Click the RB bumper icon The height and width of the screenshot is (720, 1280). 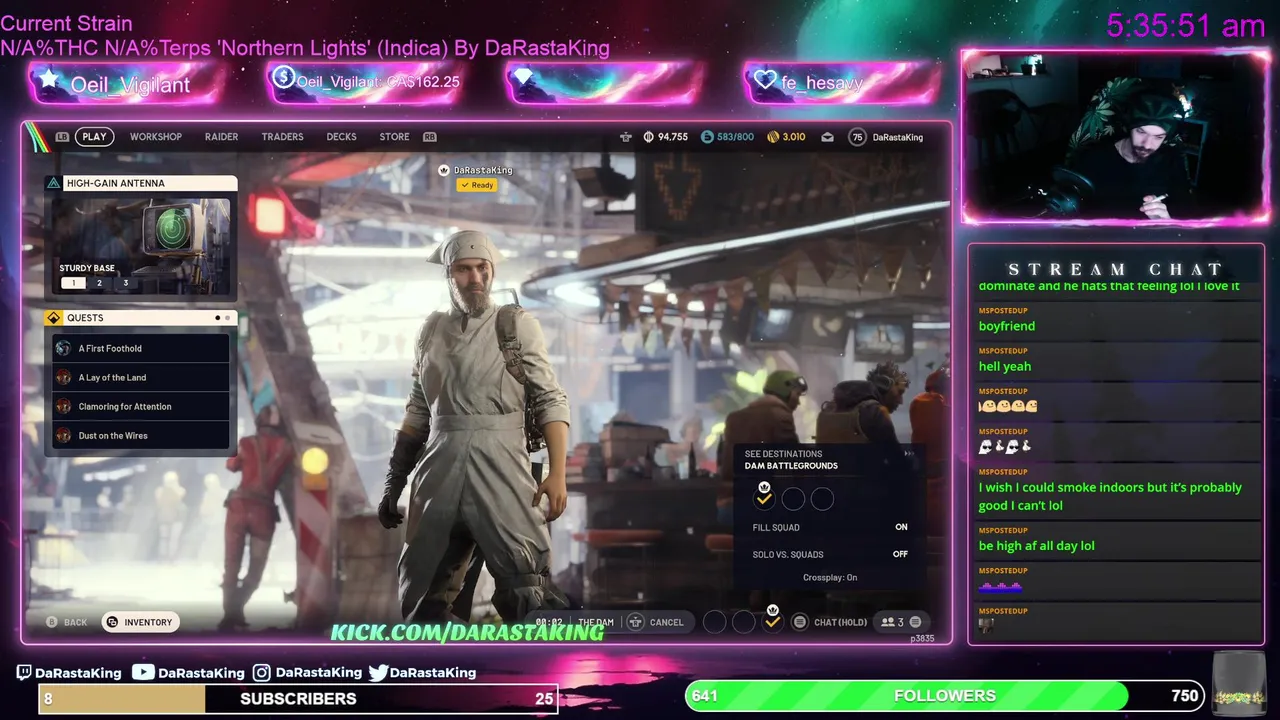point(430,137)
